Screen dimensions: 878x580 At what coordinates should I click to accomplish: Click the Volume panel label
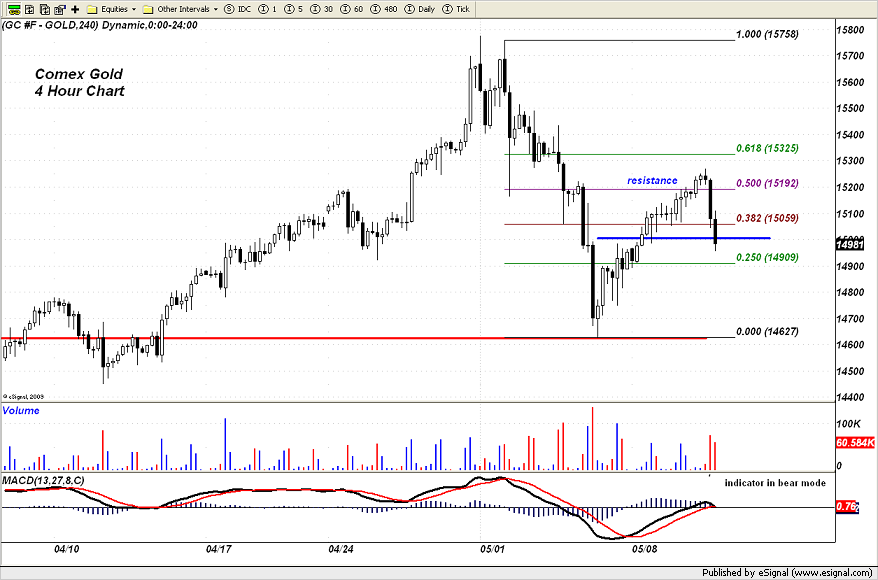click(21, 410)
